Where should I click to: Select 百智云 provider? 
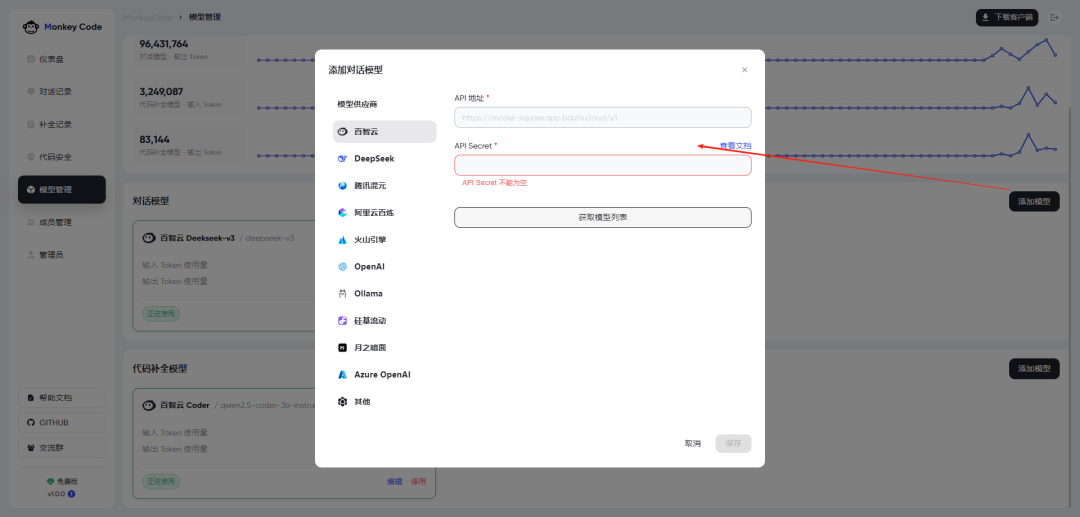coord(384,131)
